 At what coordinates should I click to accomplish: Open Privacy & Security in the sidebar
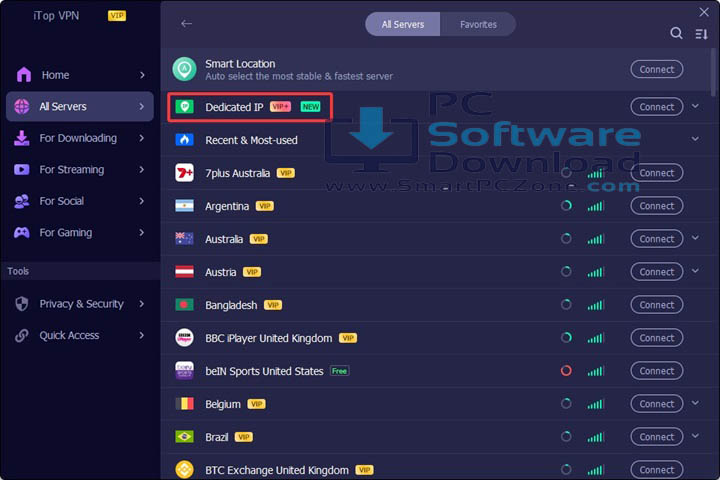(x=79, y=304)
